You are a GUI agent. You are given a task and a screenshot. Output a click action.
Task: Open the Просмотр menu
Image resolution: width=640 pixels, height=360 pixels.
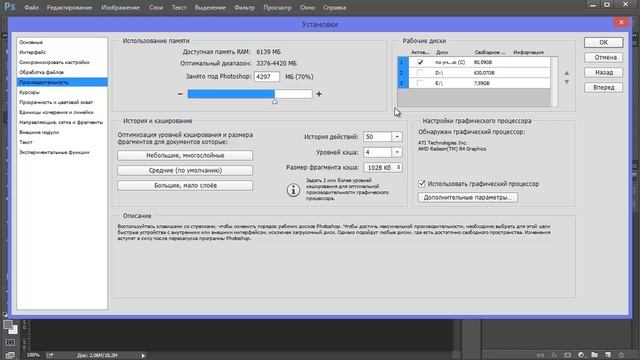[278, 7]
